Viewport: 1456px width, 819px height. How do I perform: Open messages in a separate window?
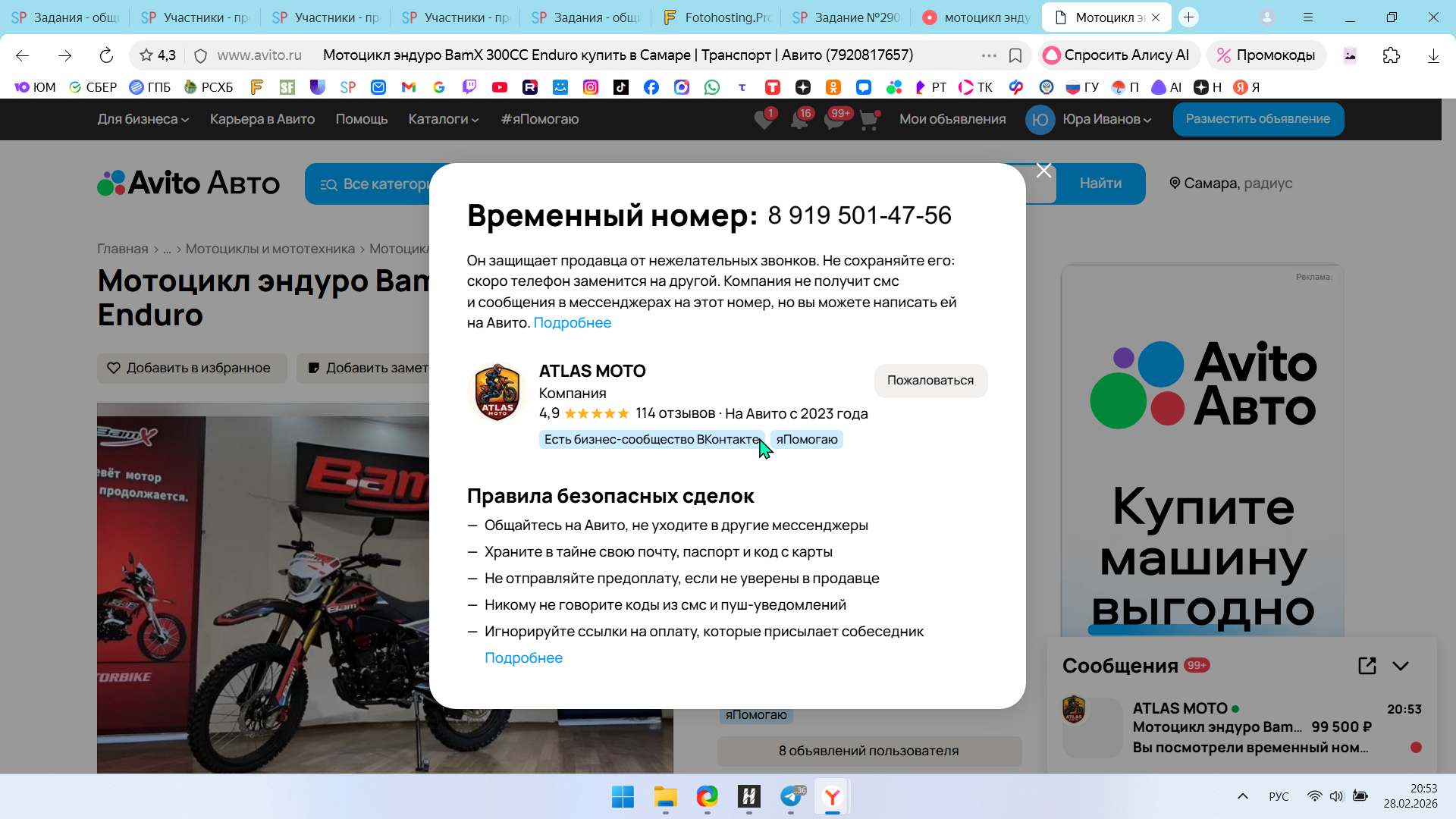[x=1367, y=666]
